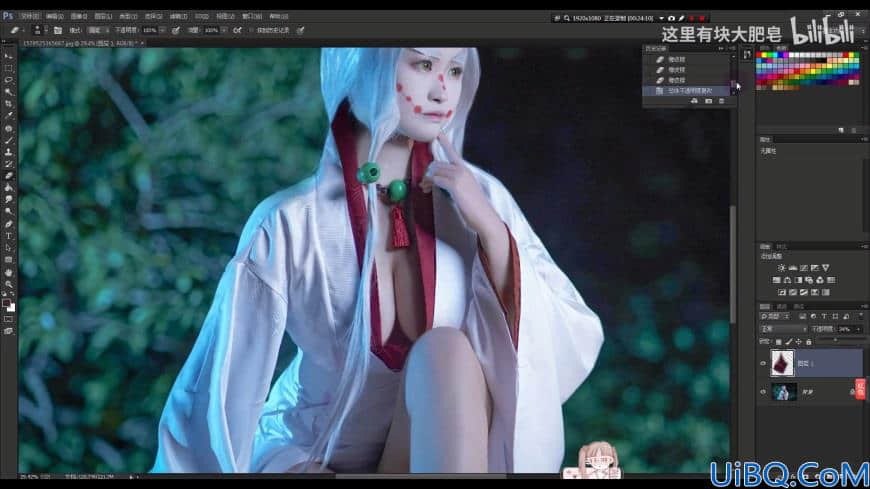870x489 pixels.
Task: Select the Hand tool
Action: click(x=8, y=273)
